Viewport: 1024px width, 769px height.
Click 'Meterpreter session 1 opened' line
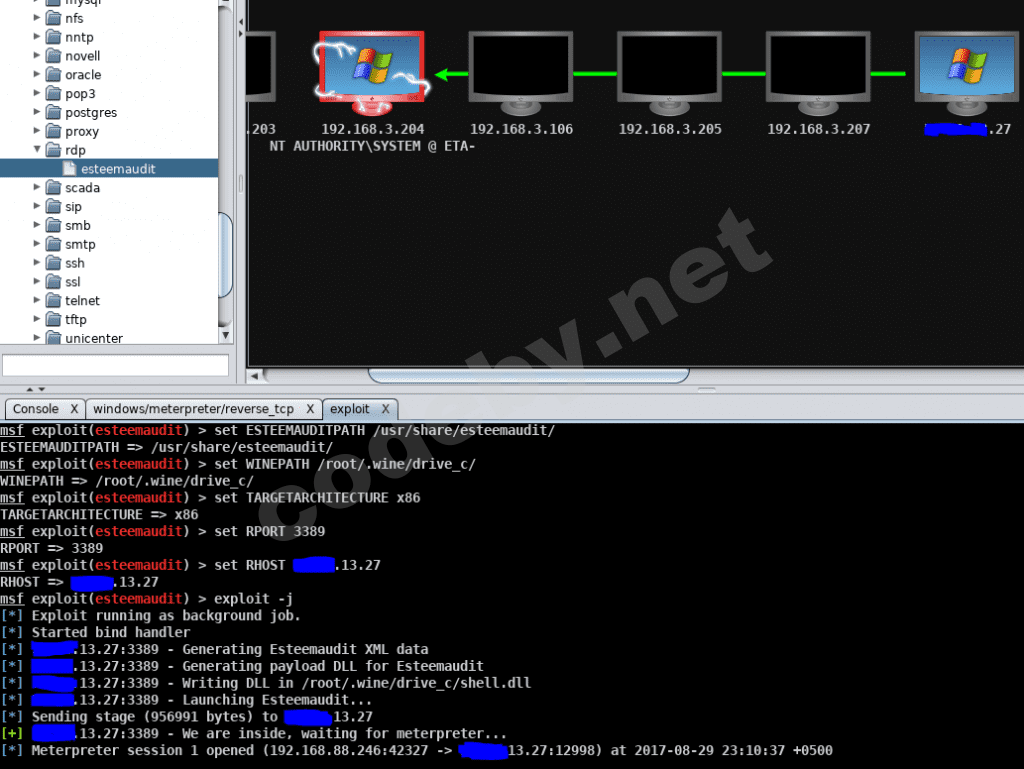(417, 750)
